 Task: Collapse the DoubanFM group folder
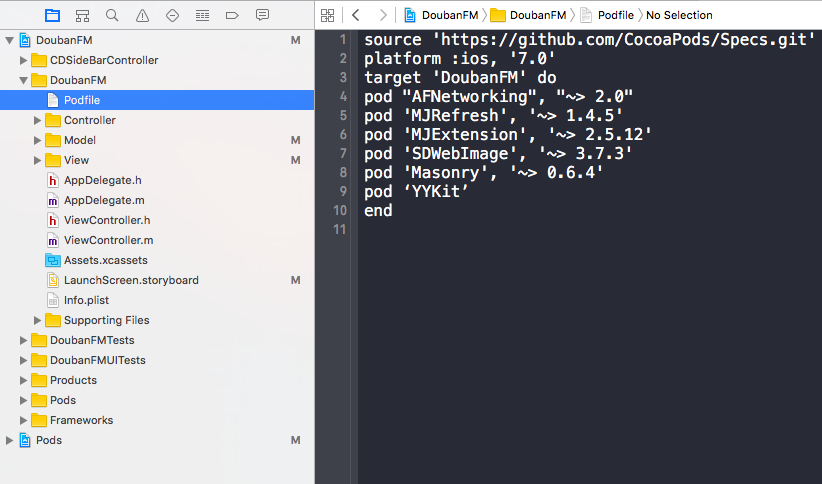pos(23,80)
